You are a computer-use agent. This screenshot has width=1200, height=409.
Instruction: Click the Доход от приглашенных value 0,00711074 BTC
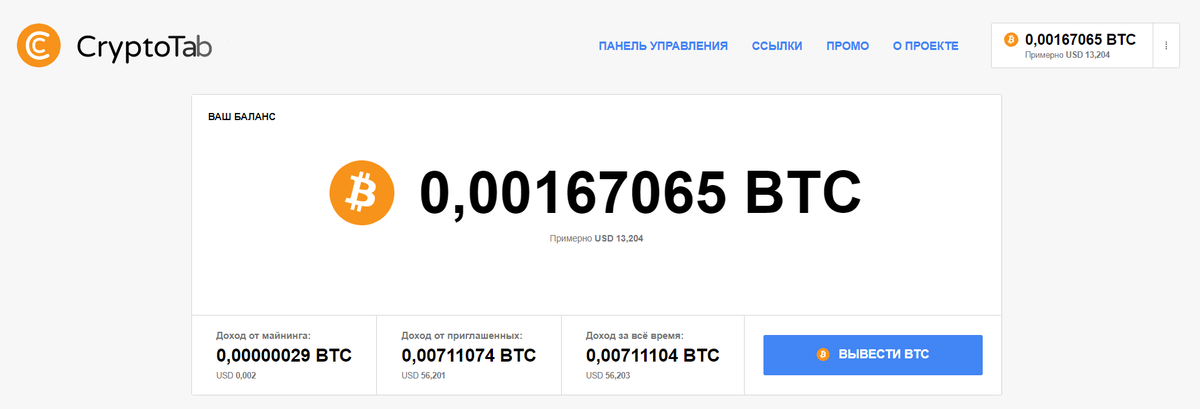tap(468, 355)
